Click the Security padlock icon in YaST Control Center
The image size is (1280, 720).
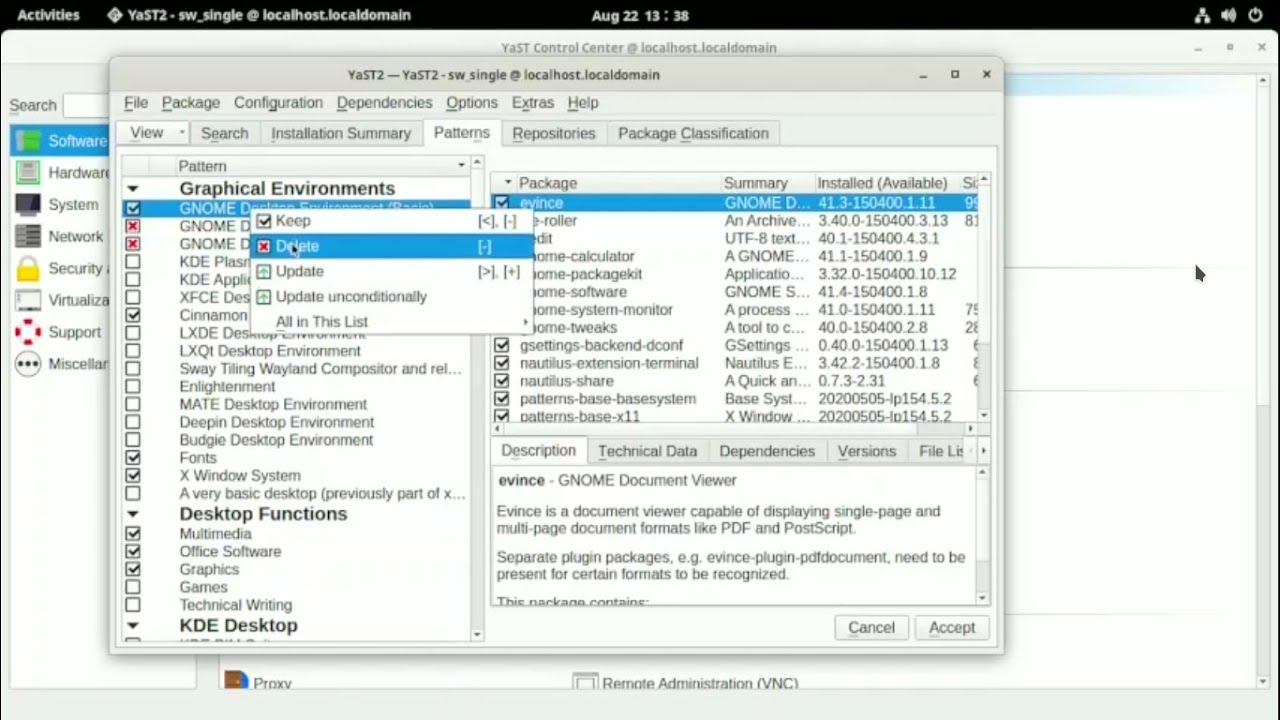[x=28, y=268]
